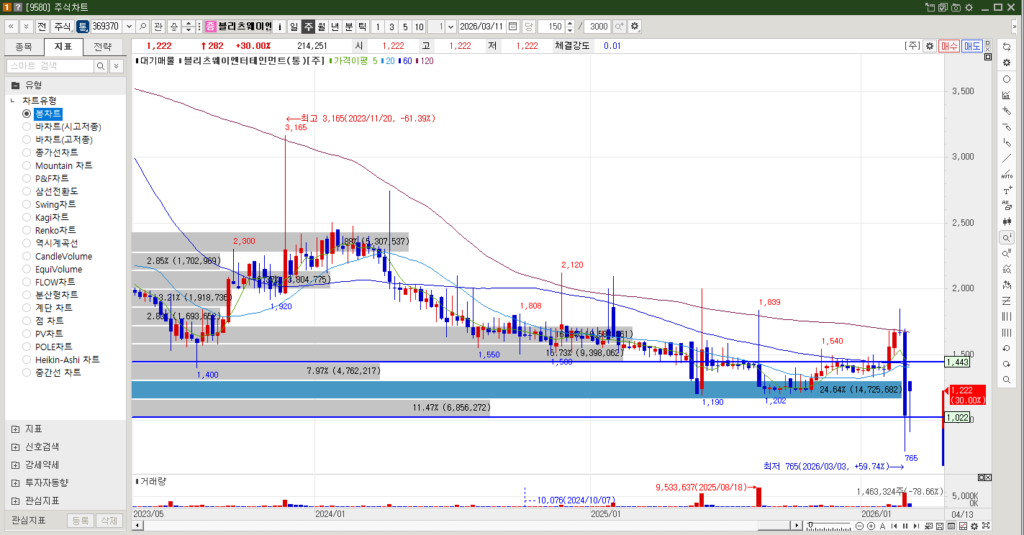1024x535 pixels.
Task: Open the stock code 369370 dropdown arrow
Action: [128, 26]
